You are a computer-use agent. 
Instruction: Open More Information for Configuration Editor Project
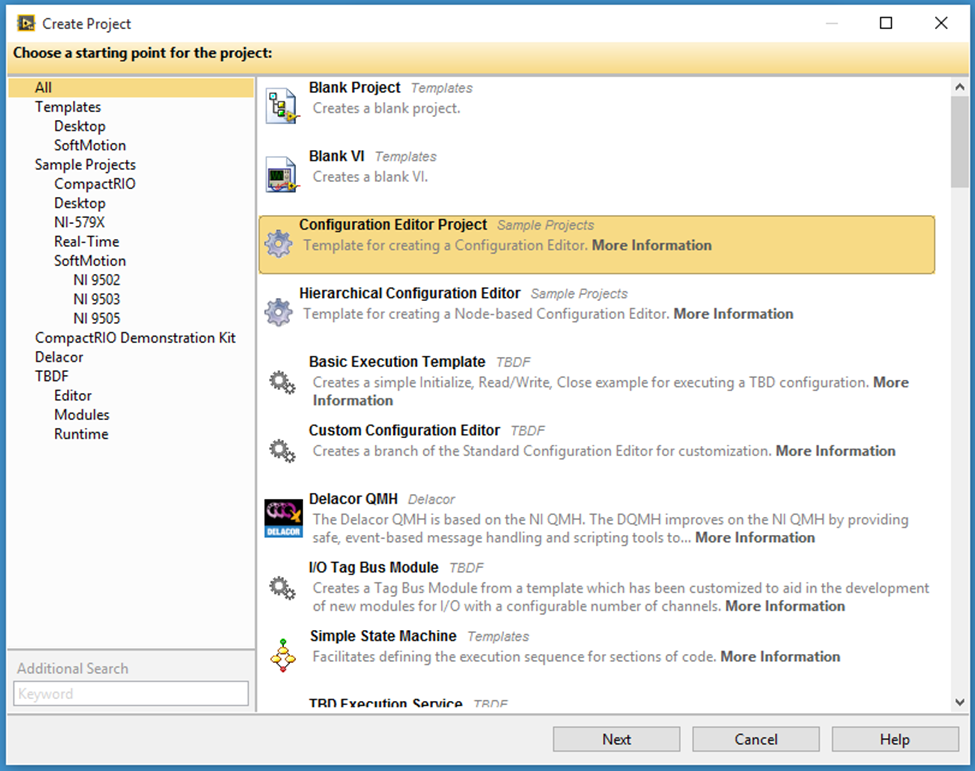click(x=652, y=246)
